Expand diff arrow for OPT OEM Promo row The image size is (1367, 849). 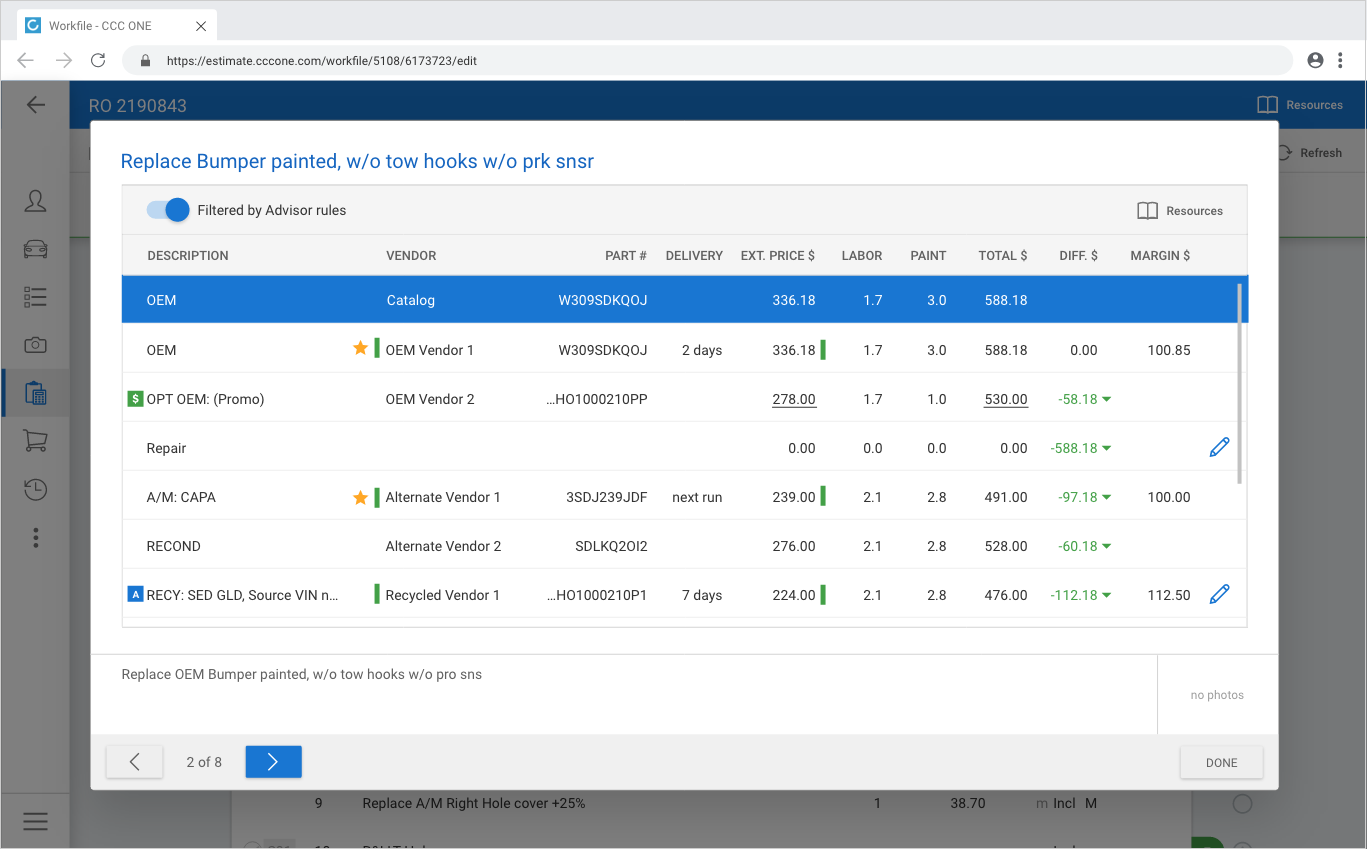point(1107,400)
